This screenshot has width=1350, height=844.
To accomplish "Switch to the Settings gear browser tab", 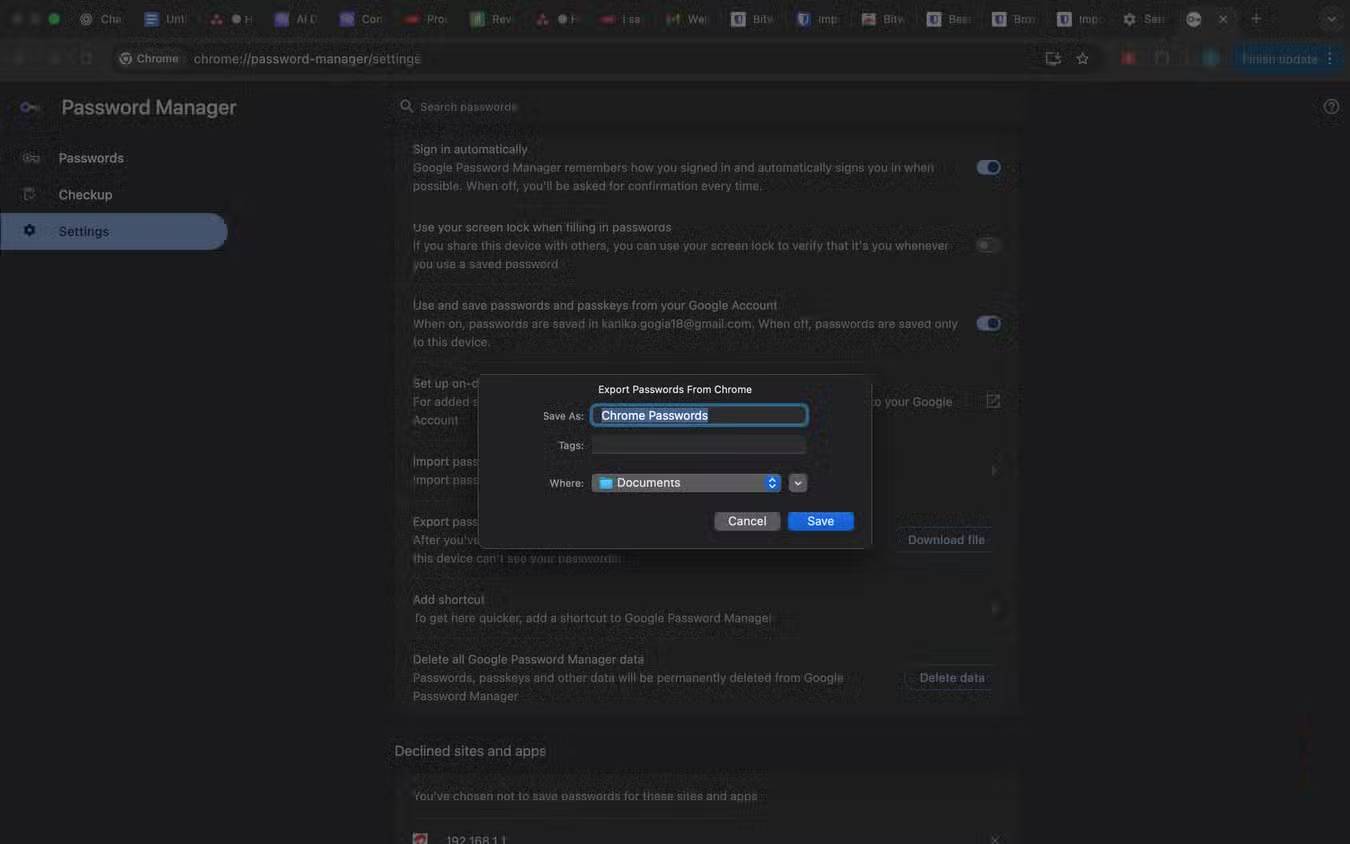I will [1145, 19].
